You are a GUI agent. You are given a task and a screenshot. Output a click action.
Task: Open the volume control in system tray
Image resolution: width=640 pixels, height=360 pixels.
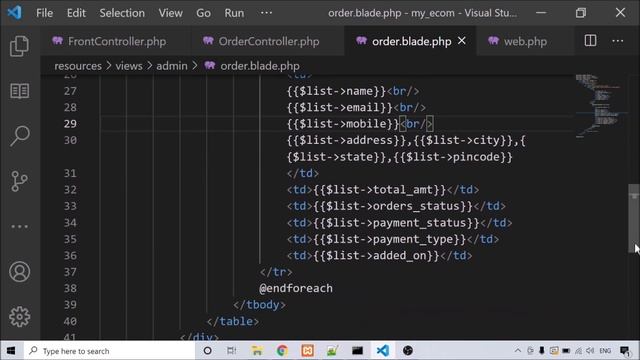[x=590, y=351]
